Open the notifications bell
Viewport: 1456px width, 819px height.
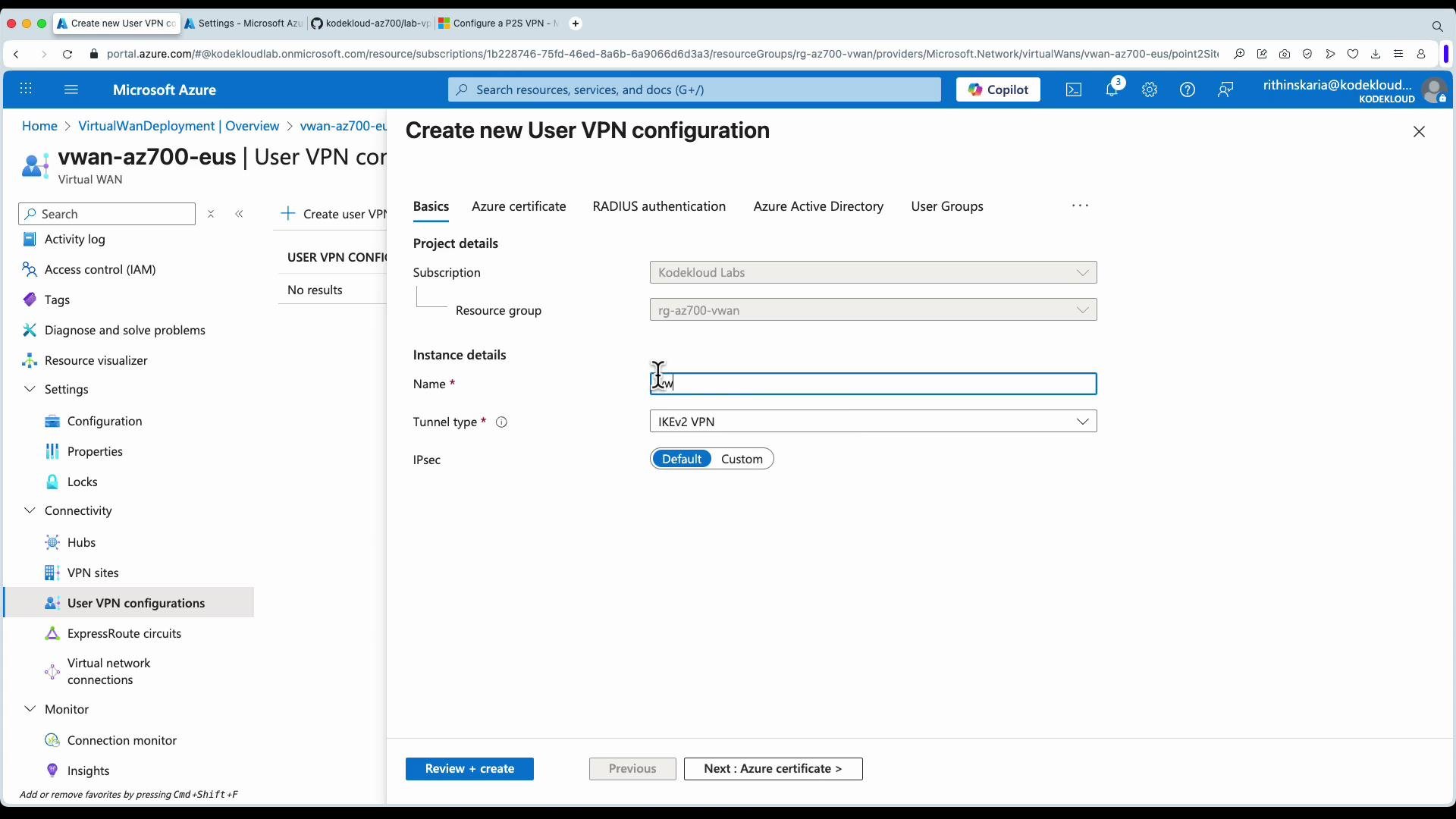pos(1112,89)
